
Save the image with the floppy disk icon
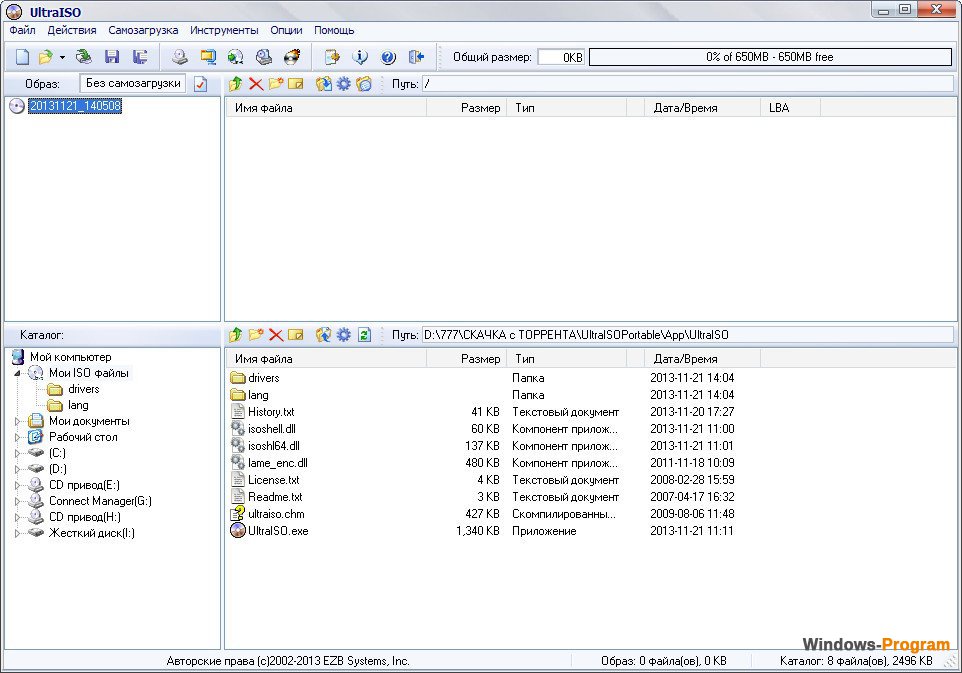click(x=112, y=57)
